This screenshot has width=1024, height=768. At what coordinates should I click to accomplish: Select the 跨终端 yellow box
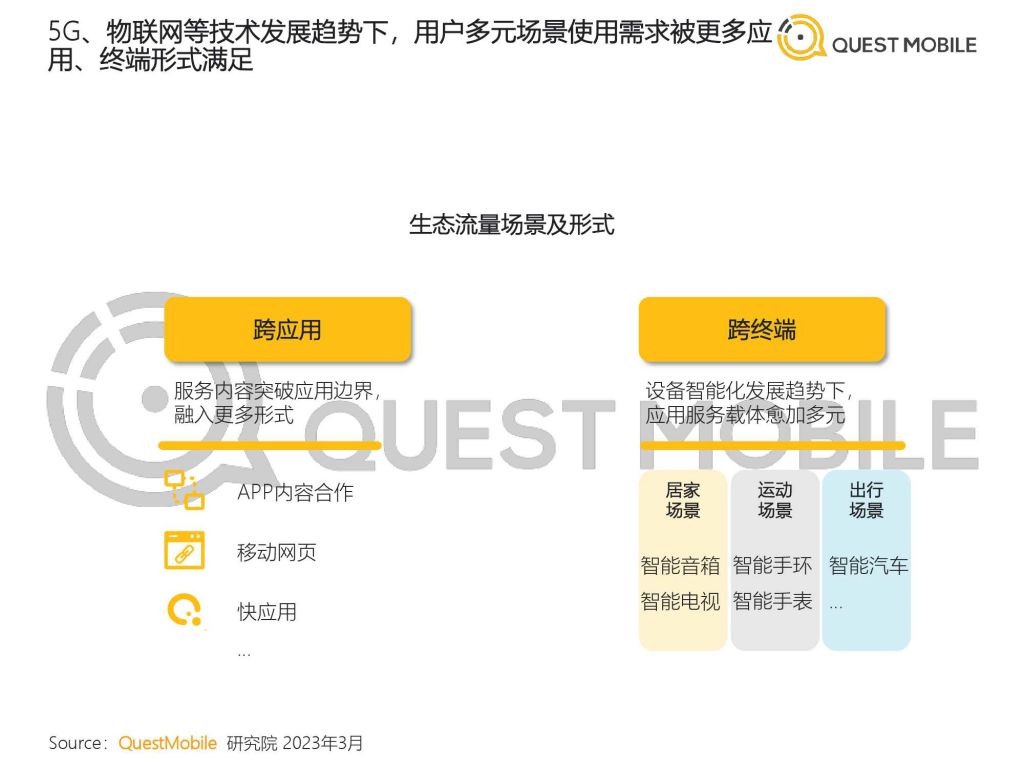(x=762, y=329)
